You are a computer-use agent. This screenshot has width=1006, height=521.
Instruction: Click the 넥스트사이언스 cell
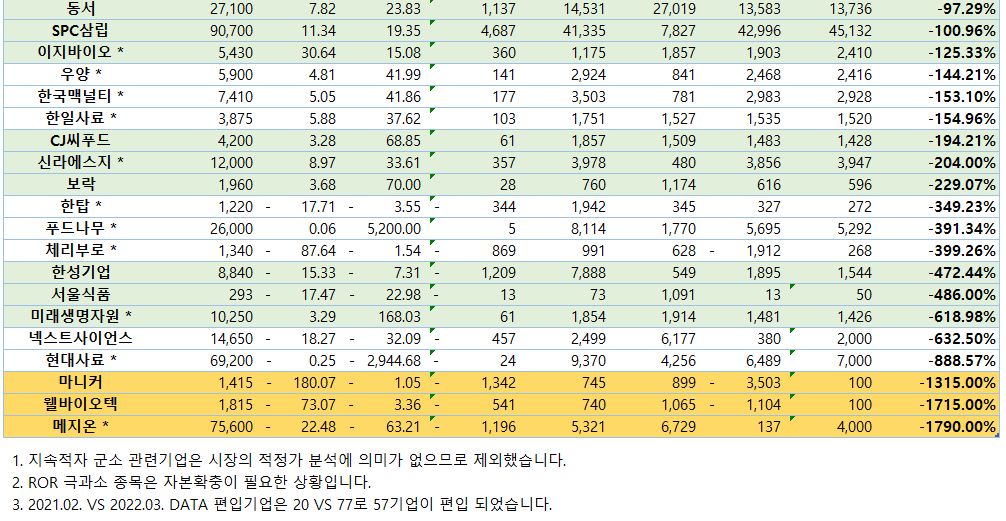[81, 337]
